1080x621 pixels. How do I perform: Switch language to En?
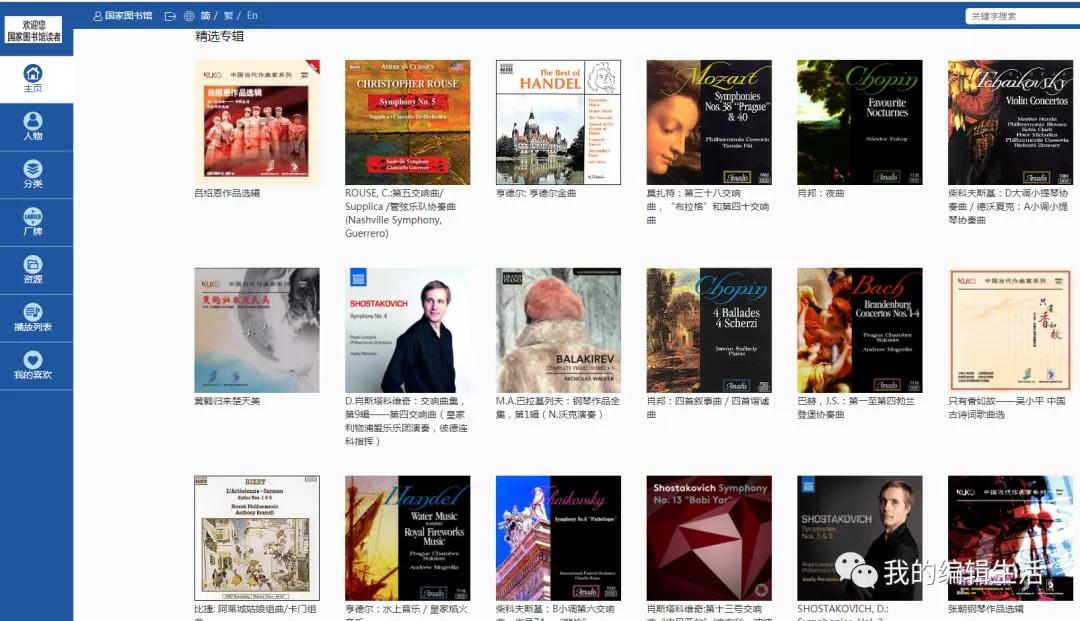252,16
